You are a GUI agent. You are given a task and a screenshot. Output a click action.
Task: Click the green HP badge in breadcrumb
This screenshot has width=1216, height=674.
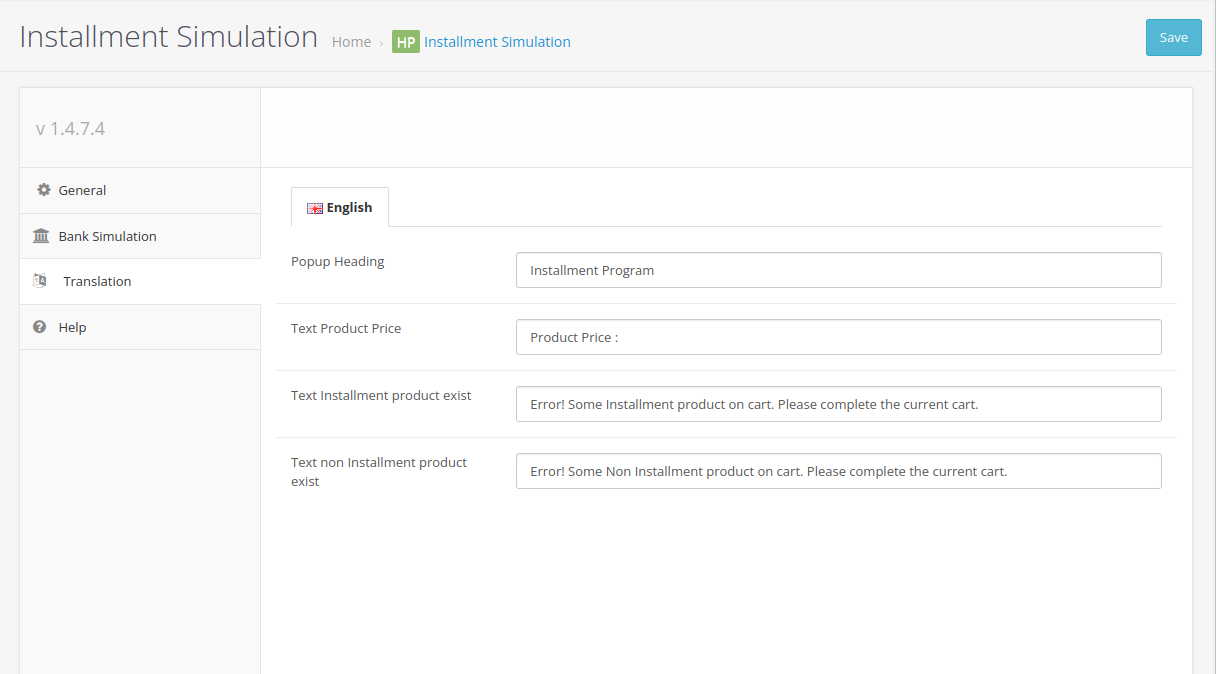pos(405,42)
